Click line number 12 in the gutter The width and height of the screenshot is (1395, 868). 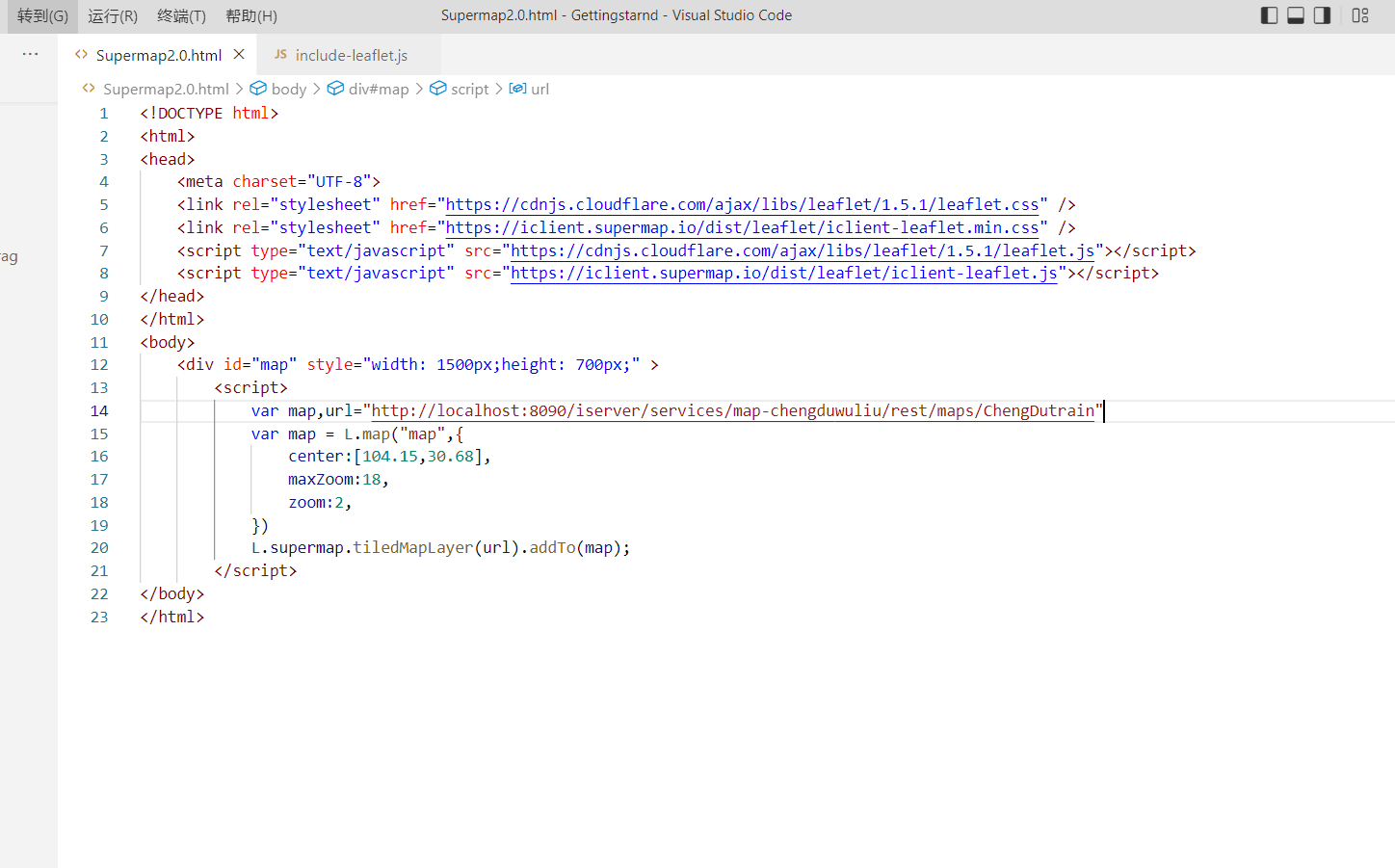[99, 365]
